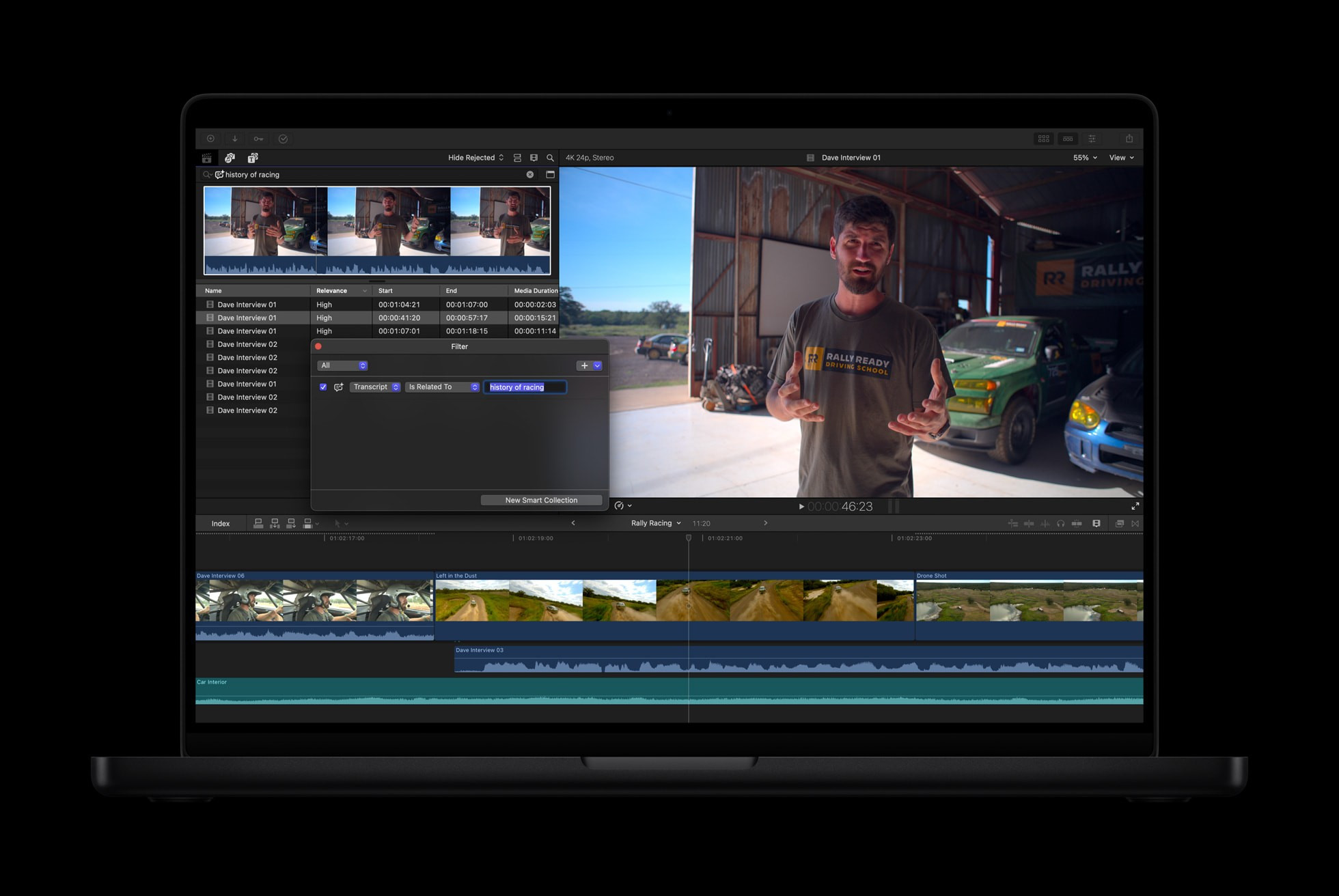Open the All match-rules dropdown in Filter window
The width and height of the screenshot is (1339, 896).
[342, 365]
